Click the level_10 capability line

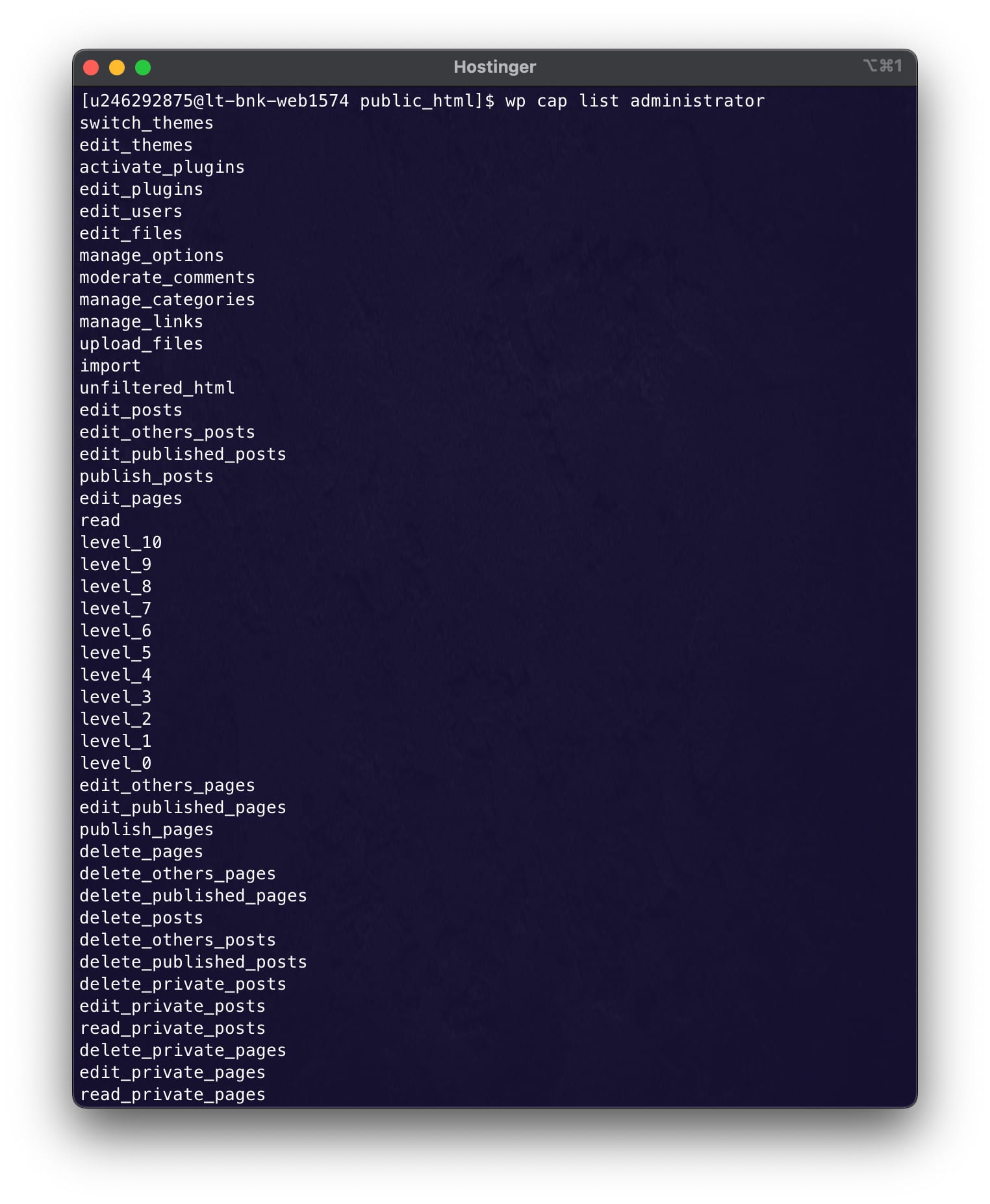click(x=120, y=543)
